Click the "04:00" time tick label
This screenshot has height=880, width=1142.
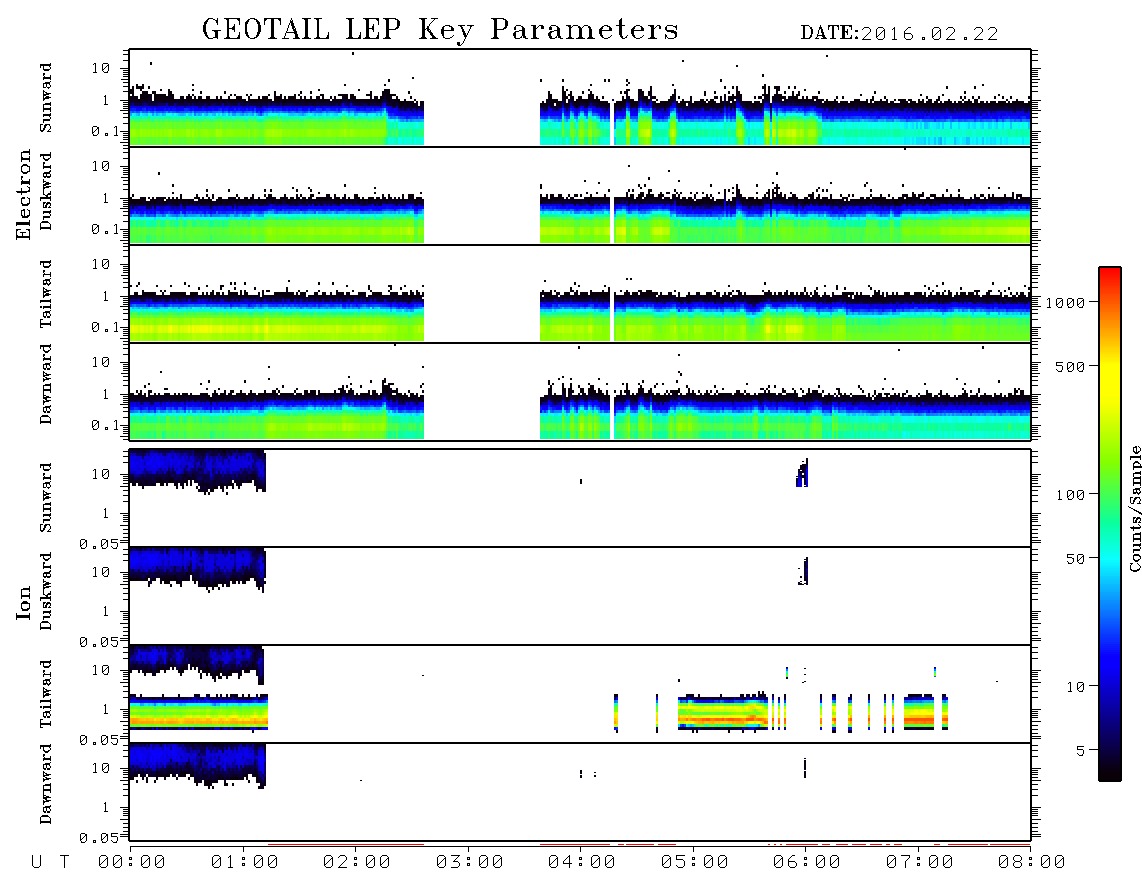(581, 863)
